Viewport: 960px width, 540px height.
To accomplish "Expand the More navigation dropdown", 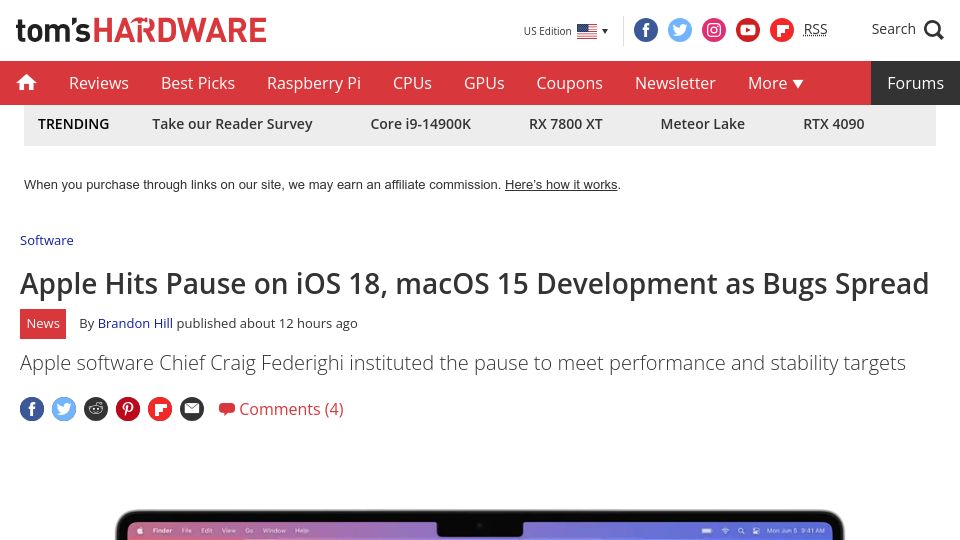I will [x=775, y=83].
